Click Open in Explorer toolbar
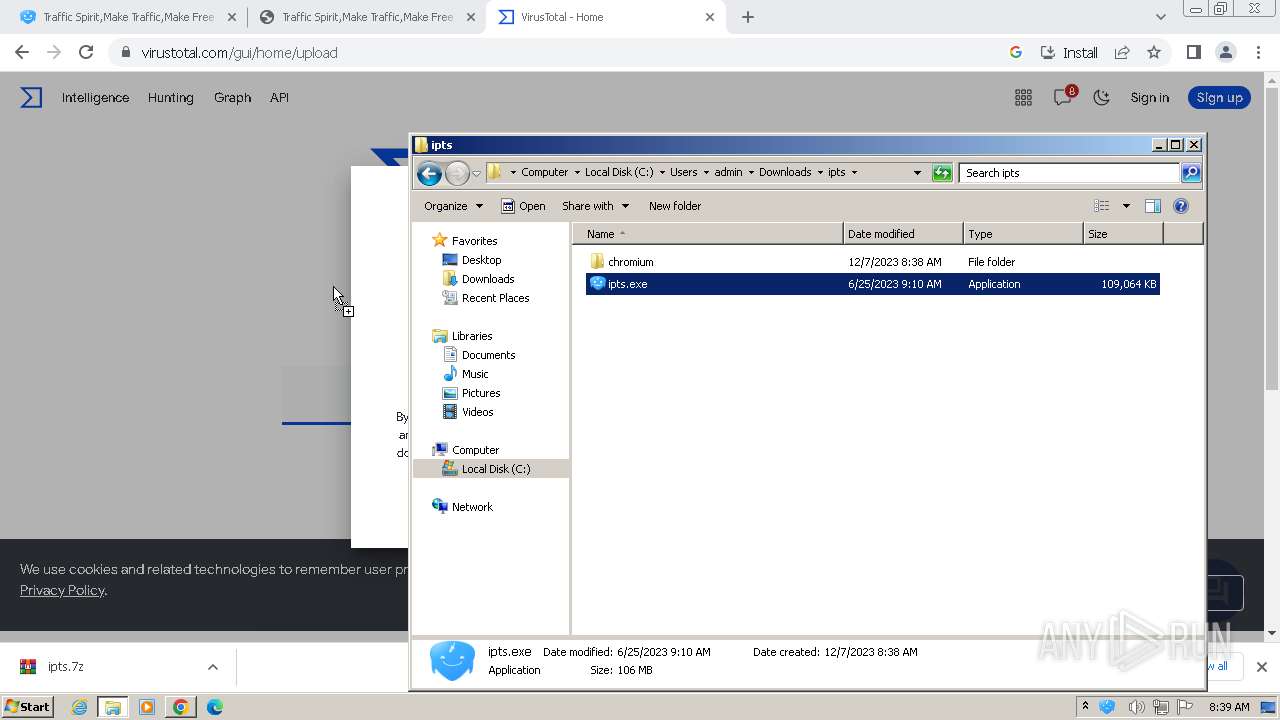This screenshot has width=1280, height=720. 523,206
